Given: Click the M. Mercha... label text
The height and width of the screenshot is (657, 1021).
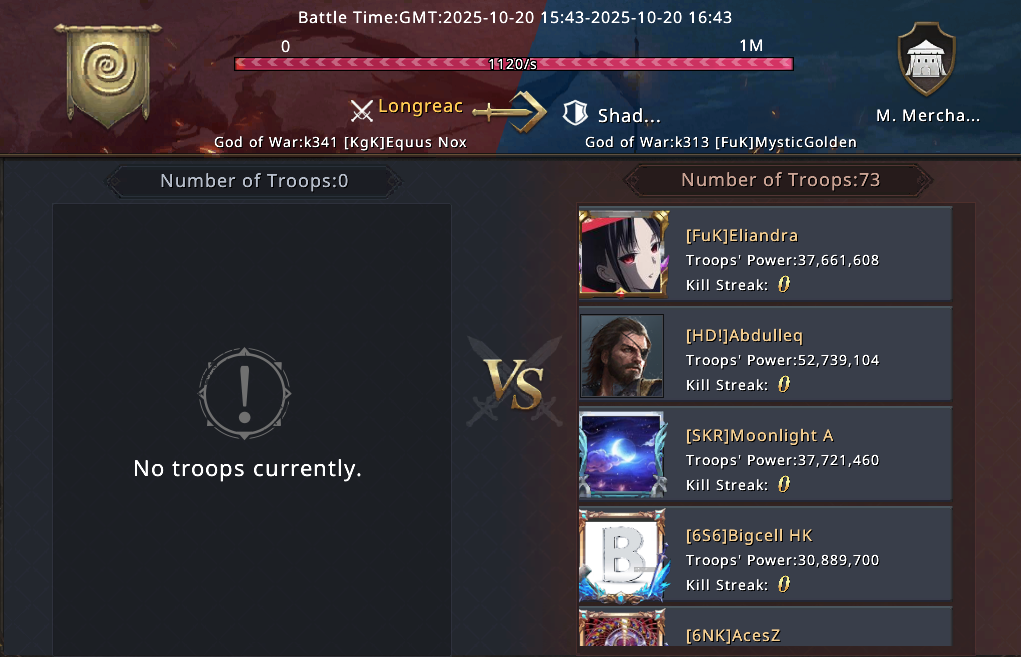Looking at the screenshot, I should [928, 116].
